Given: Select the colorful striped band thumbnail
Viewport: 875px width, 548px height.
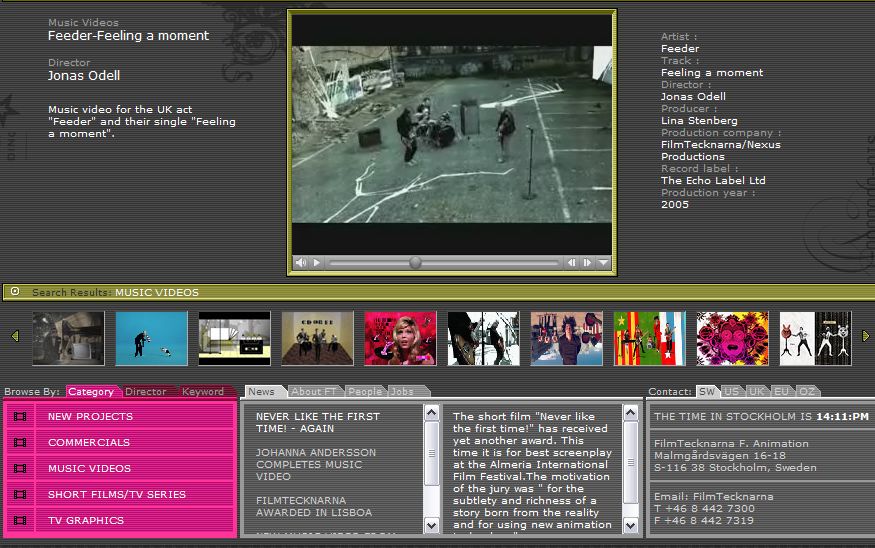Looking at the screenshot, I should pos(650,338).
